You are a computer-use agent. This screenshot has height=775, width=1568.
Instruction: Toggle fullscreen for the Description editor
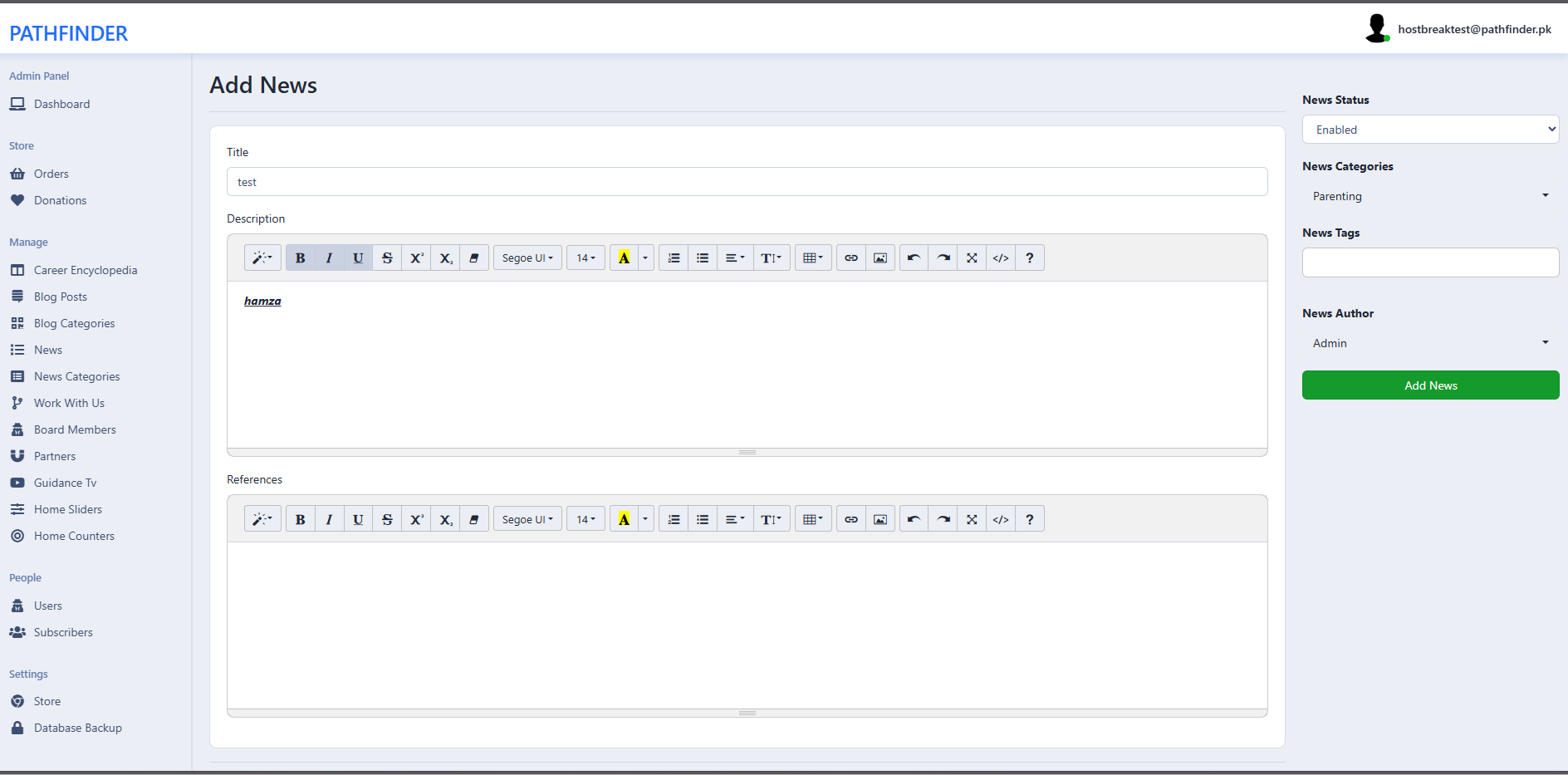point(971,258)
